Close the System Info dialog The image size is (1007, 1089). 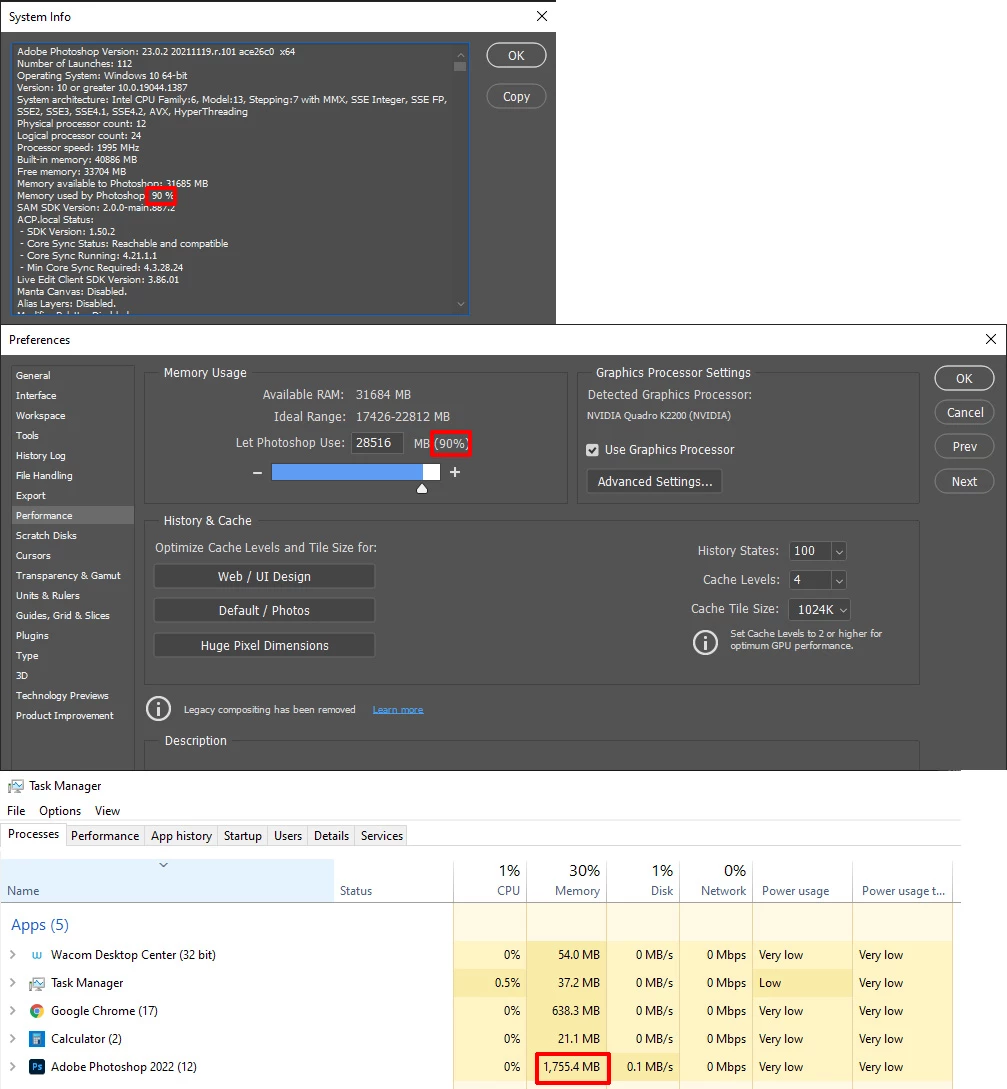[x=542, y=16]
